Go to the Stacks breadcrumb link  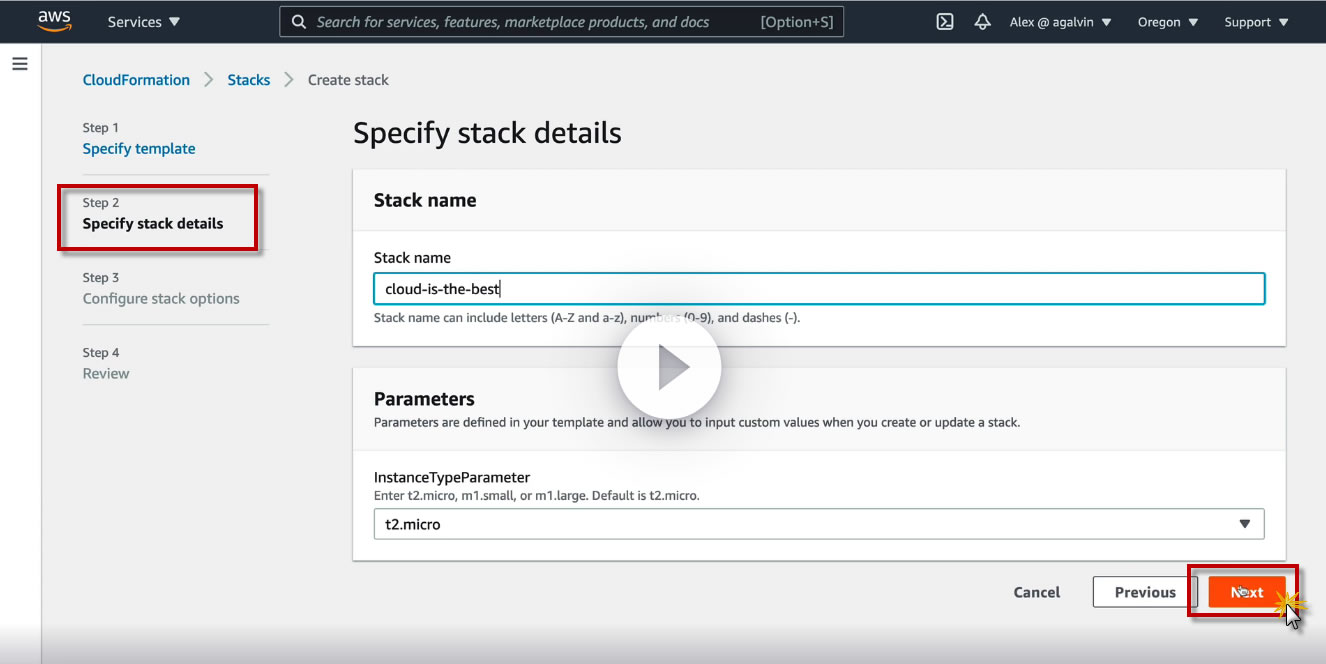pos(248,80)
